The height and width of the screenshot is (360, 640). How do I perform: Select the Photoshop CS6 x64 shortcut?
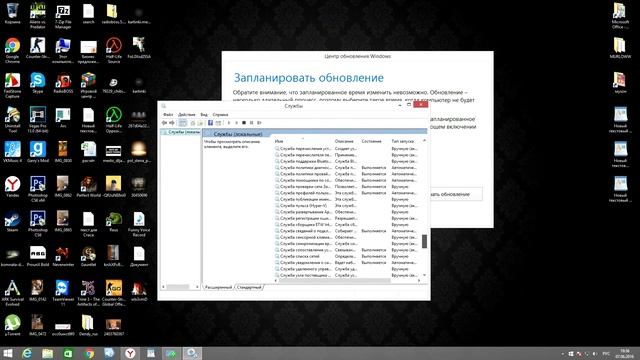(38, 189)
